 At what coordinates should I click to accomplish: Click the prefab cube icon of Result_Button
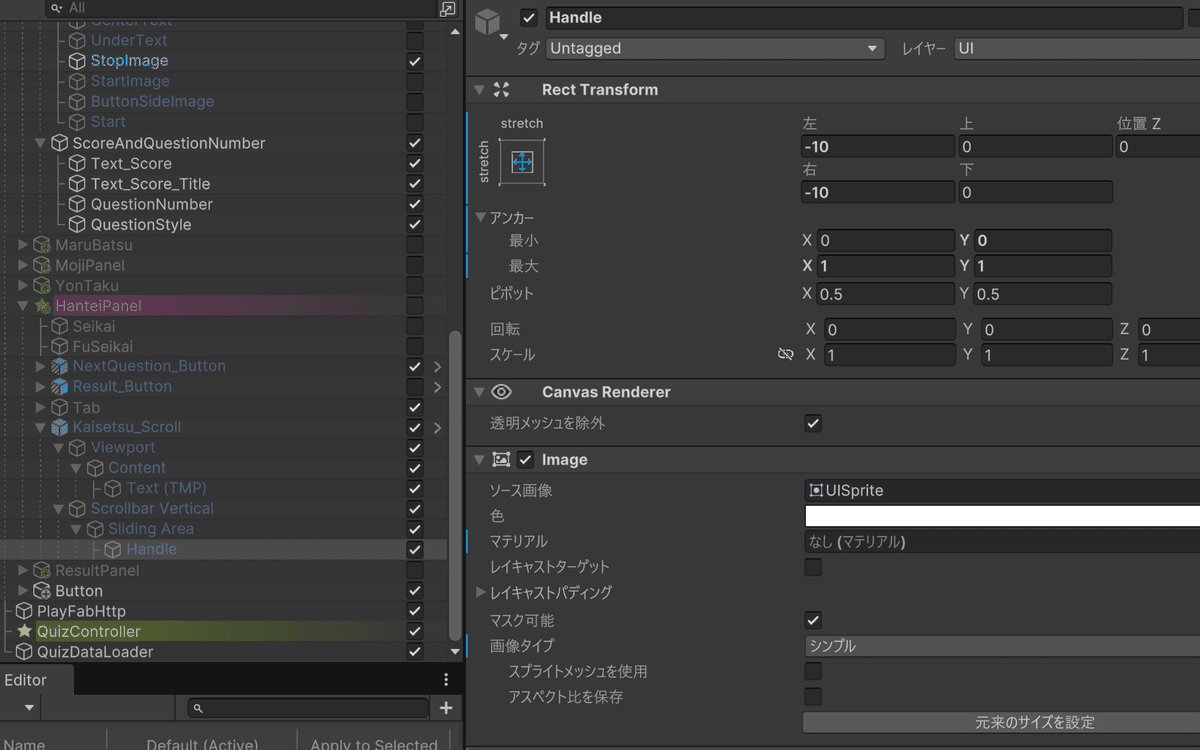[59, 386]
